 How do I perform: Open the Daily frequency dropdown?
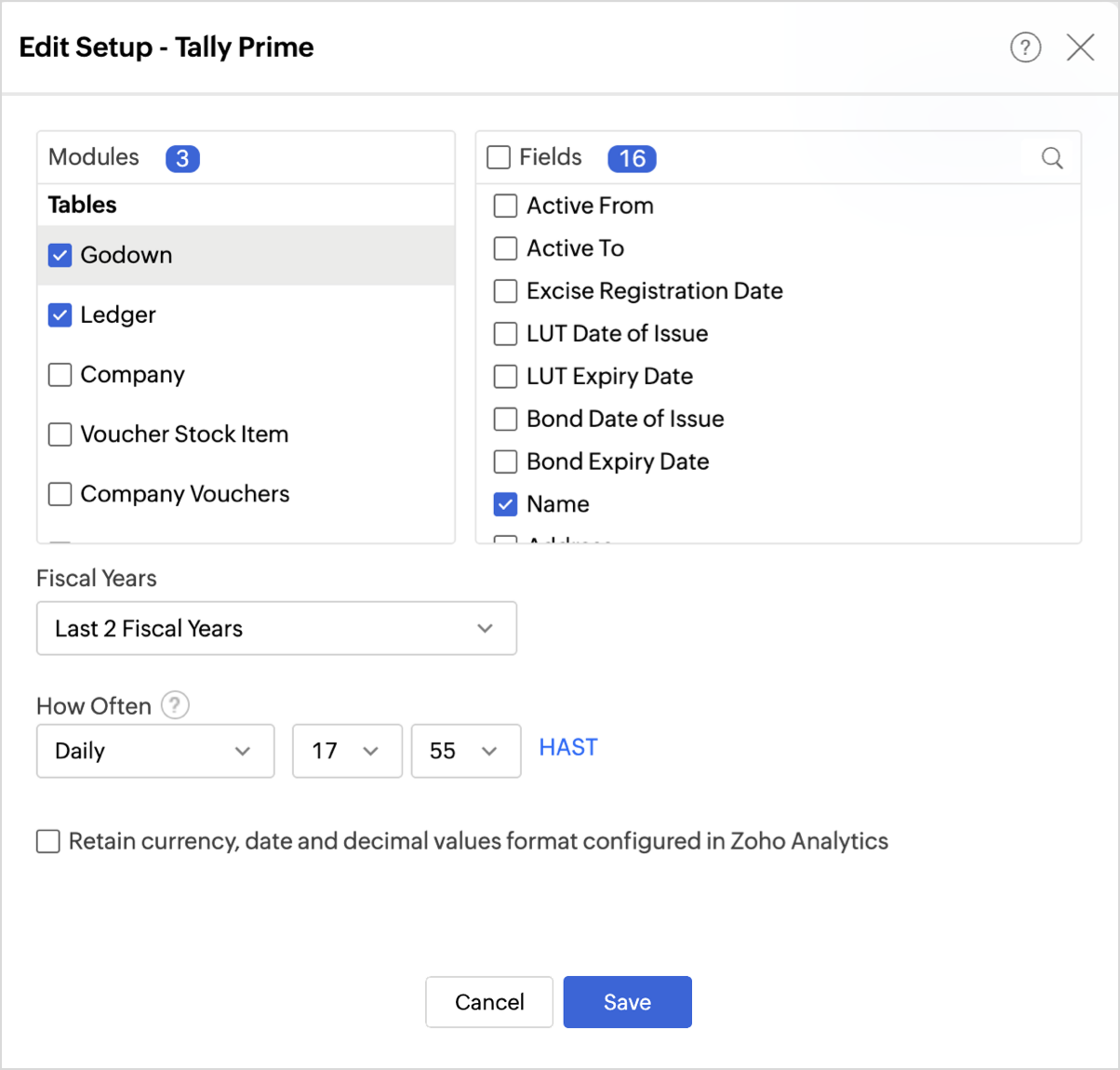click(155, 751)
